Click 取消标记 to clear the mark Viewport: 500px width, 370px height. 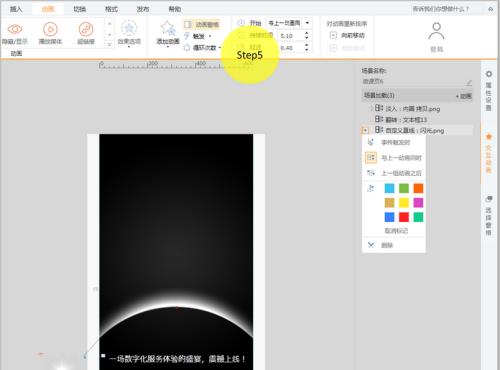[x=396, y=231]
